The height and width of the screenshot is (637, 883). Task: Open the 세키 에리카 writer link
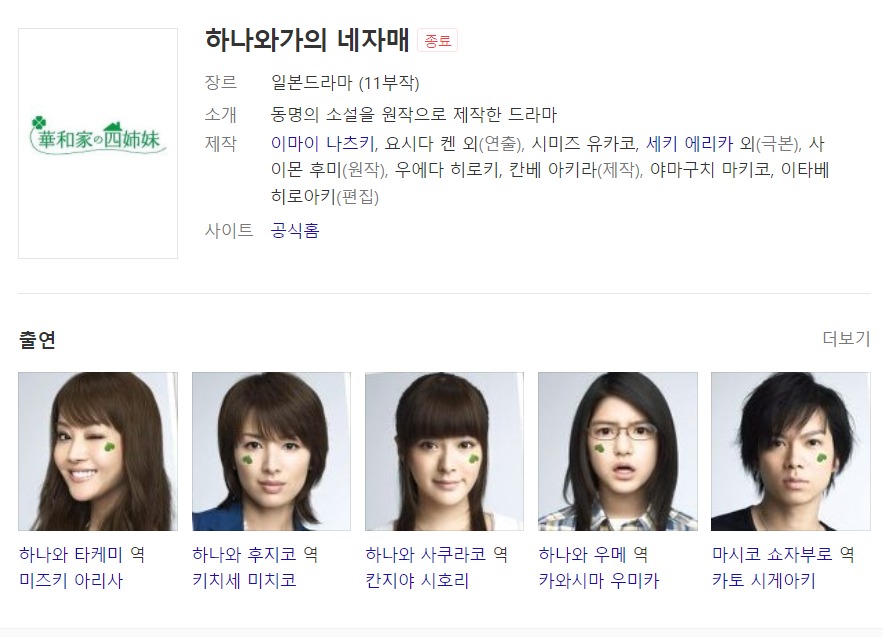[689, 144]
